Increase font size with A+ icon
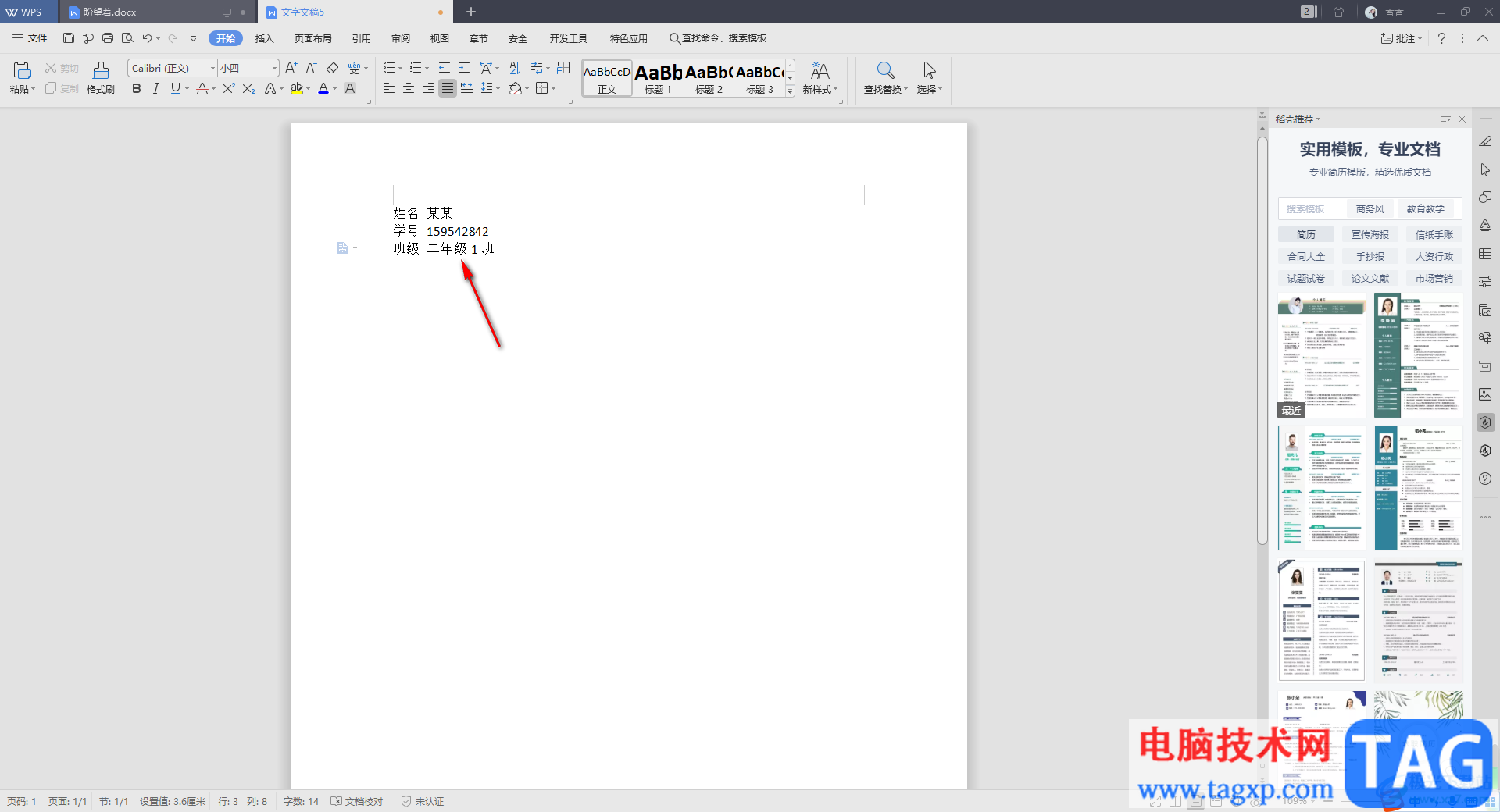This screenshot has height=812, width=1500. (x=291, y=68)
